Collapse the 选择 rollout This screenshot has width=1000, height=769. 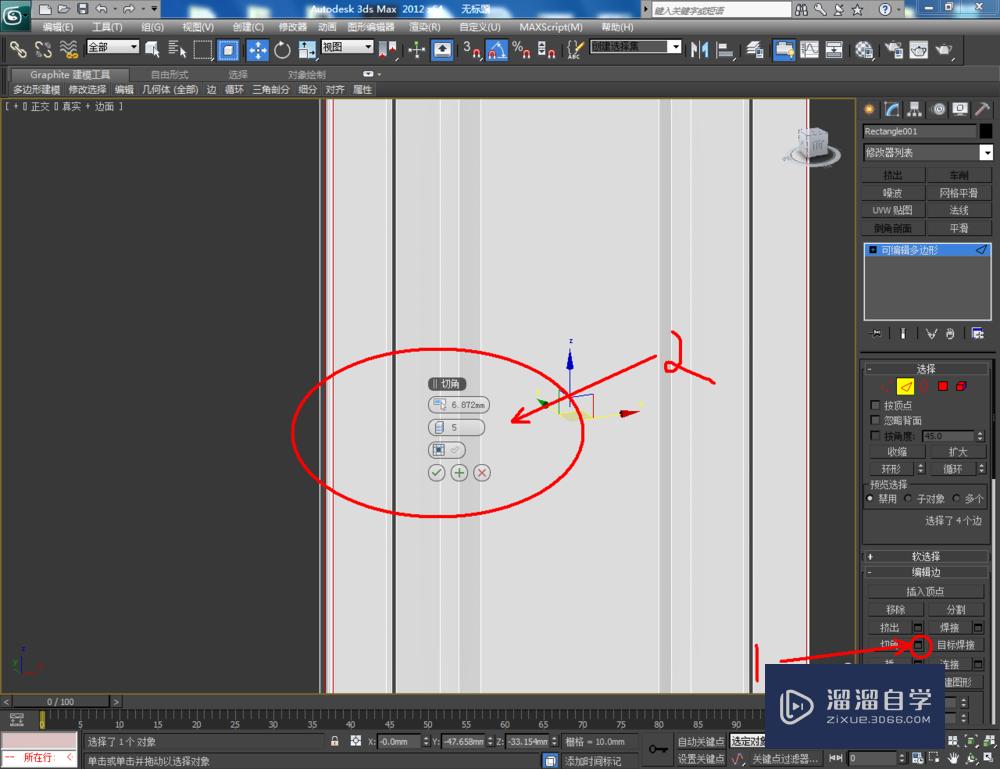[925, 369]
